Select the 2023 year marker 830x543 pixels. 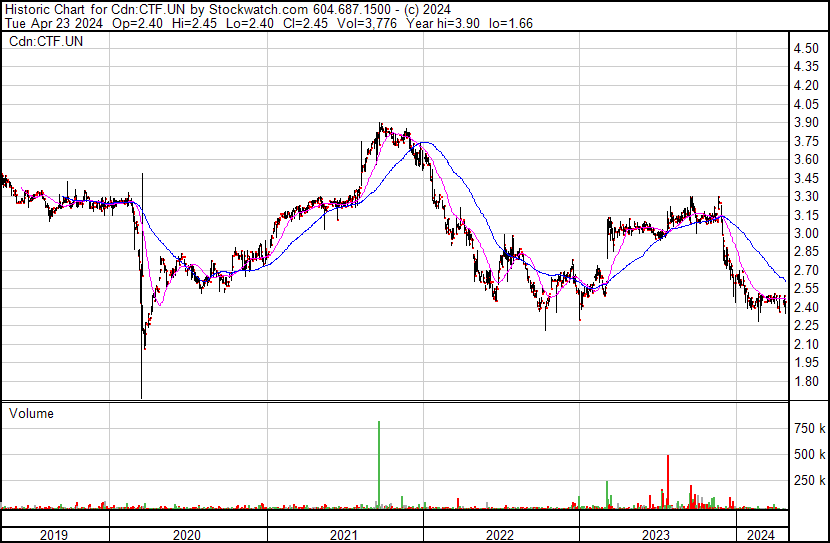point(655,535)
